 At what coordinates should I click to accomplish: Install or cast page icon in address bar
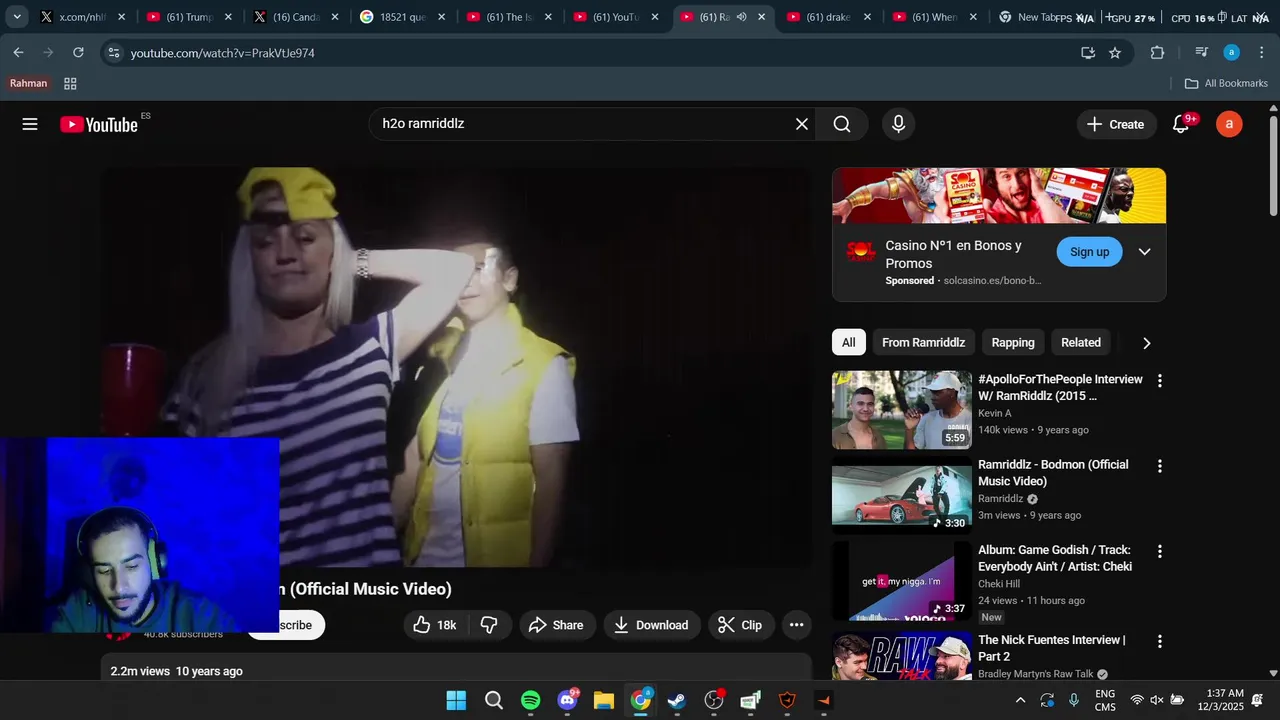click(1088, 53)
